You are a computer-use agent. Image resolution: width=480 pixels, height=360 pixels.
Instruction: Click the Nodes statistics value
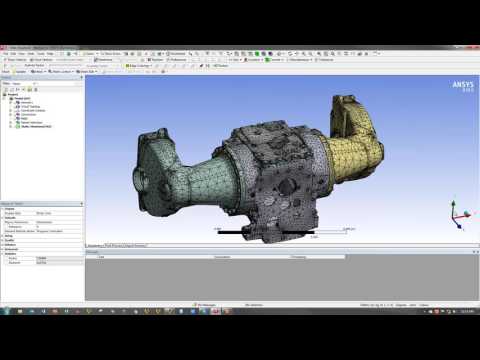59,258
